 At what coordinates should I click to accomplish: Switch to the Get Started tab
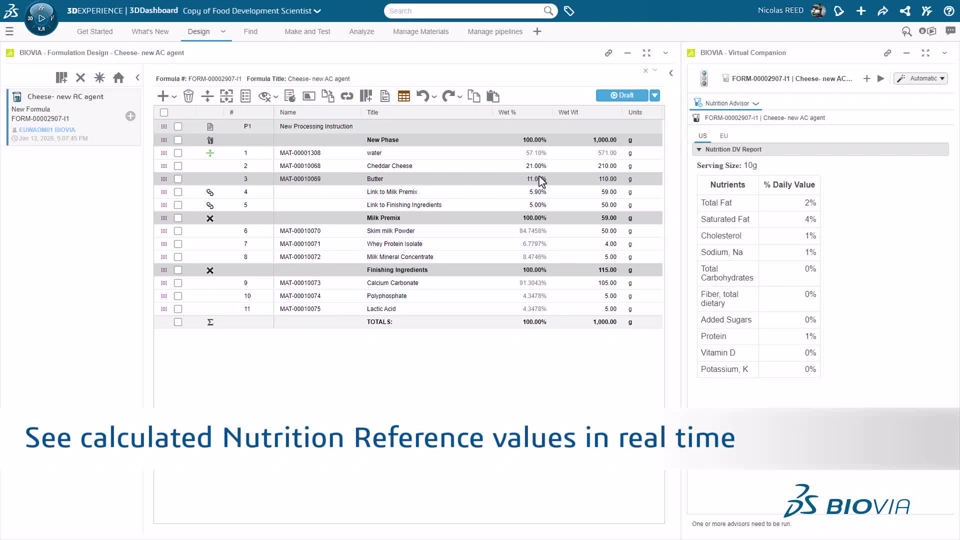(95, 31)
